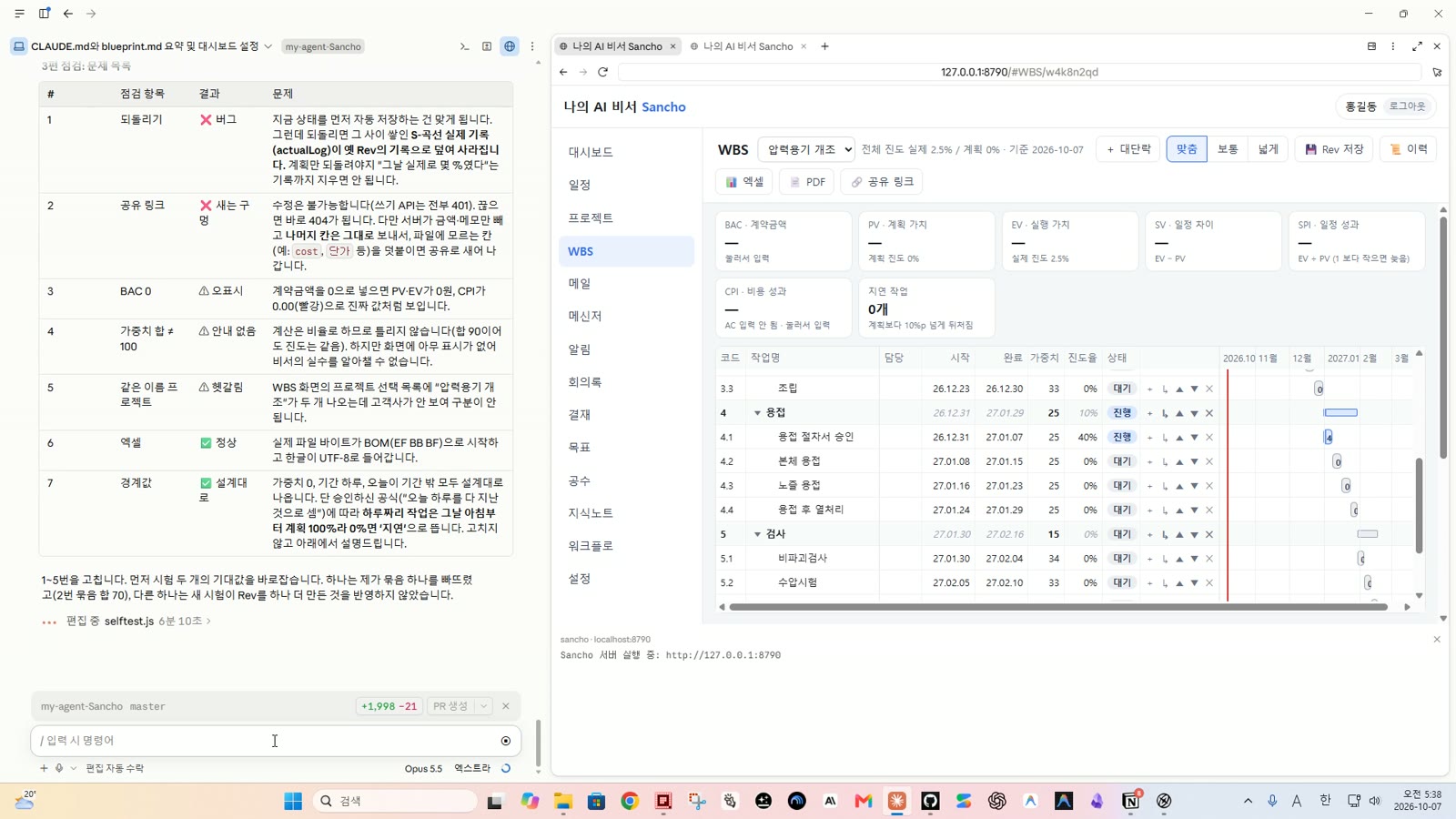Click the Gantt bar for row 4 용접
1456x819 pixels.
(x=1340, y=413)
